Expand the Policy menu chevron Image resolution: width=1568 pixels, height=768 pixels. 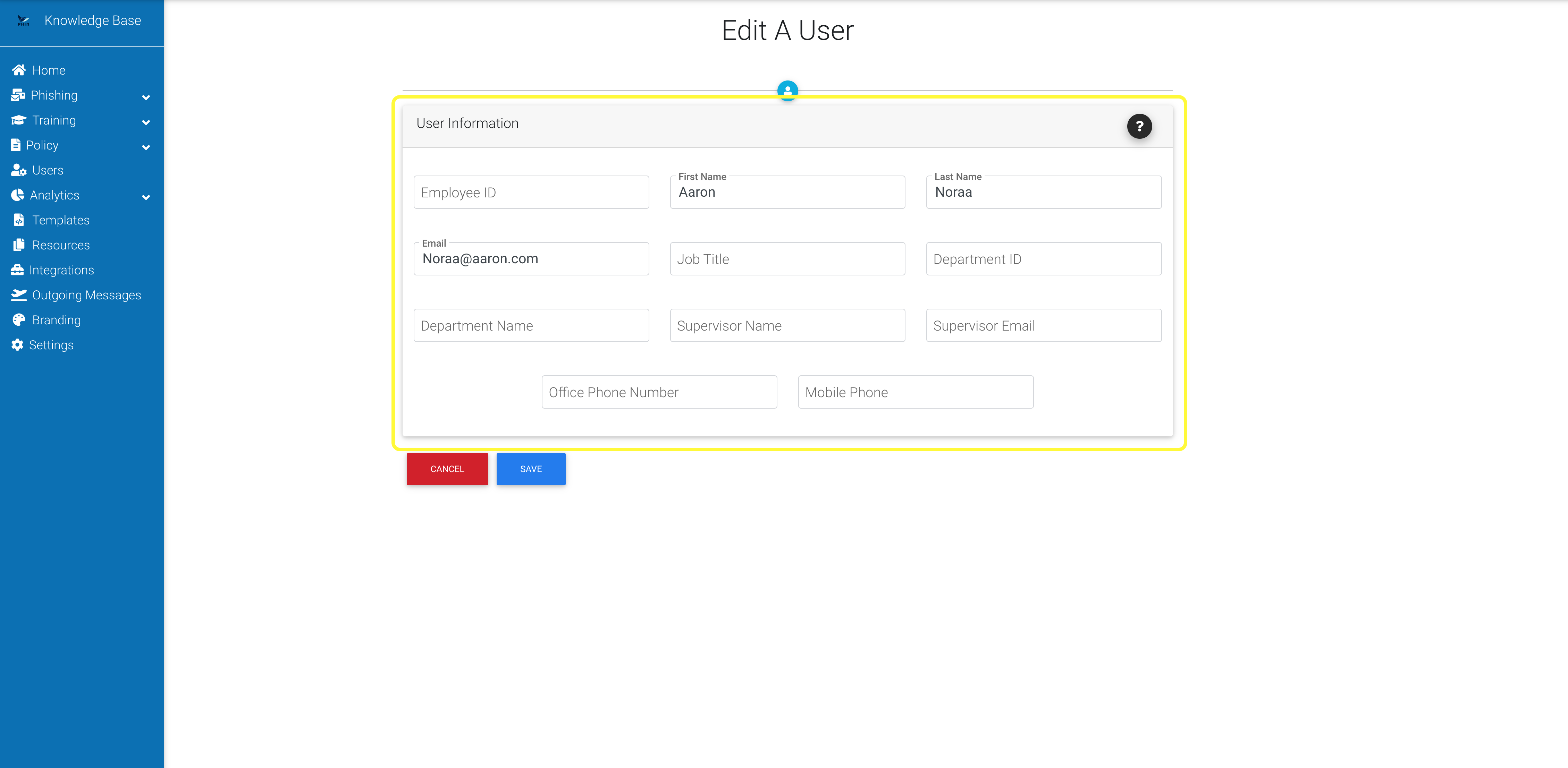coord(146,147)
